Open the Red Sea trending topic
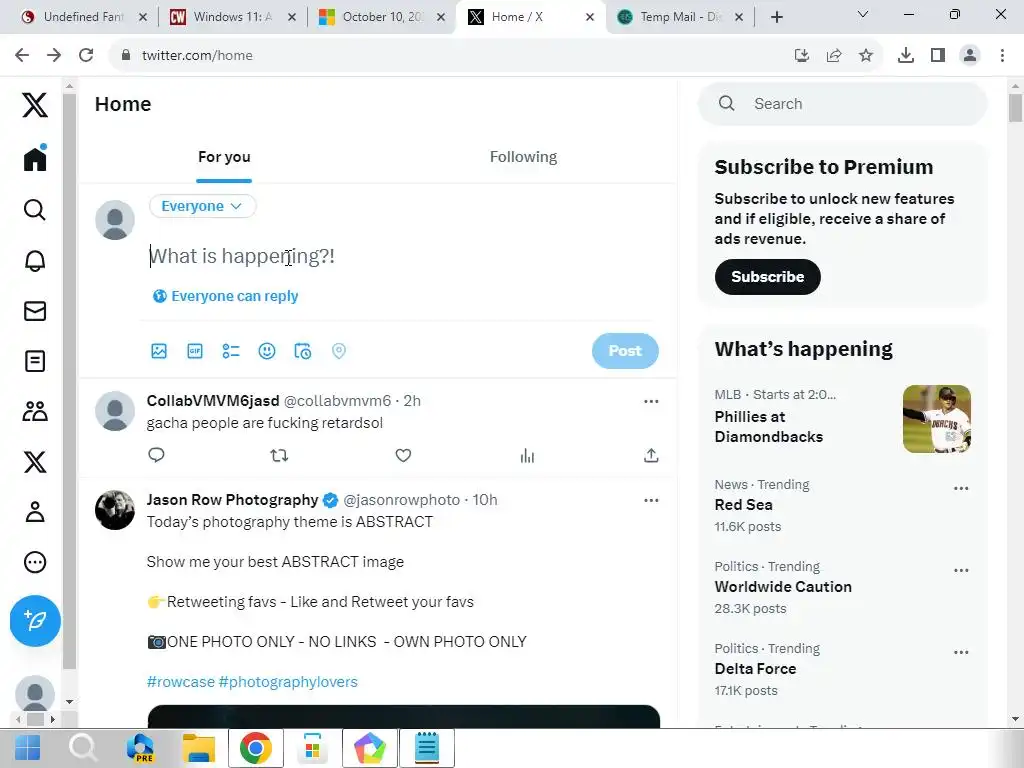This screenshot has width=1024, height=768. (744, 505)
